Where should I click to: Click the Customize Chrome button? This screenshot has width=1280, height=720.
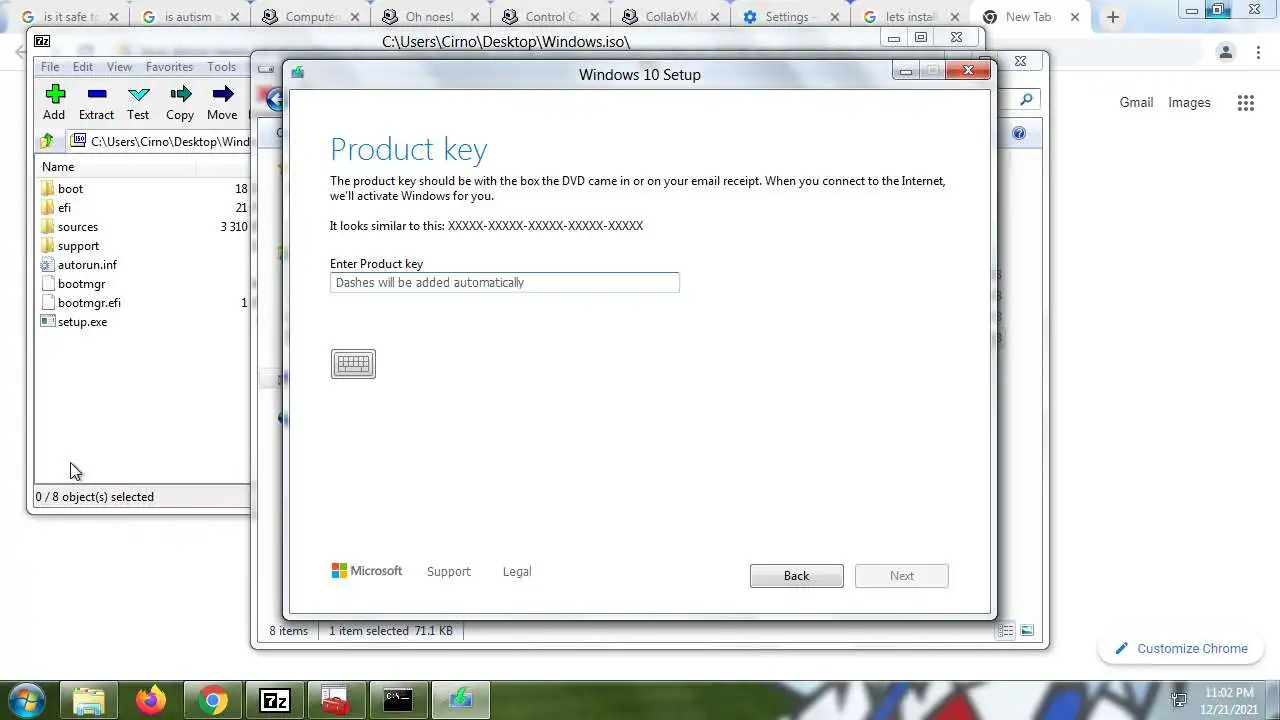(x=1181, y=648)
